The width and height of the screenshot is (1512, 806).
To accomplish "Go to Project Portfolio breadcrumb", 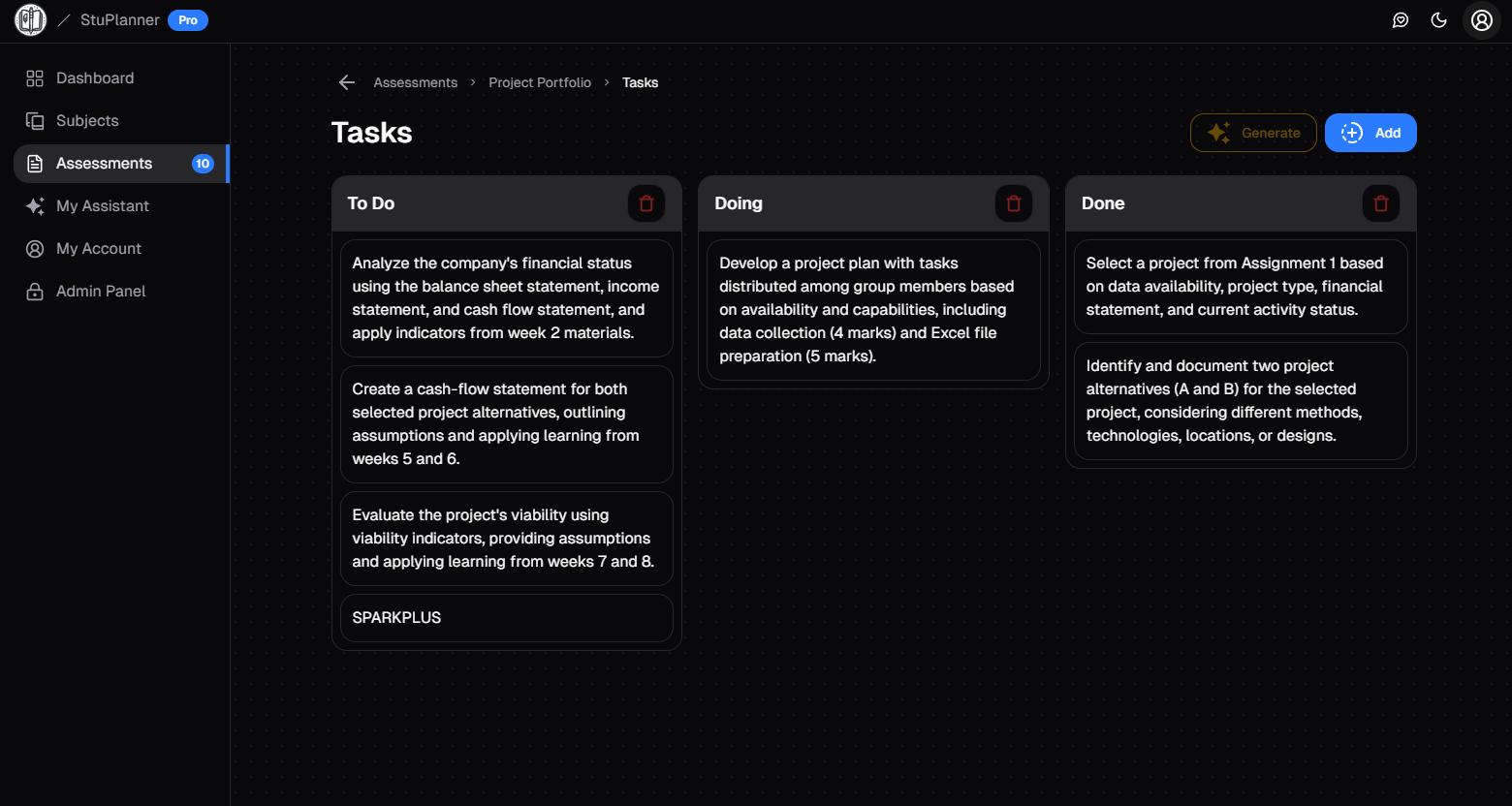I will pos(540,82).
